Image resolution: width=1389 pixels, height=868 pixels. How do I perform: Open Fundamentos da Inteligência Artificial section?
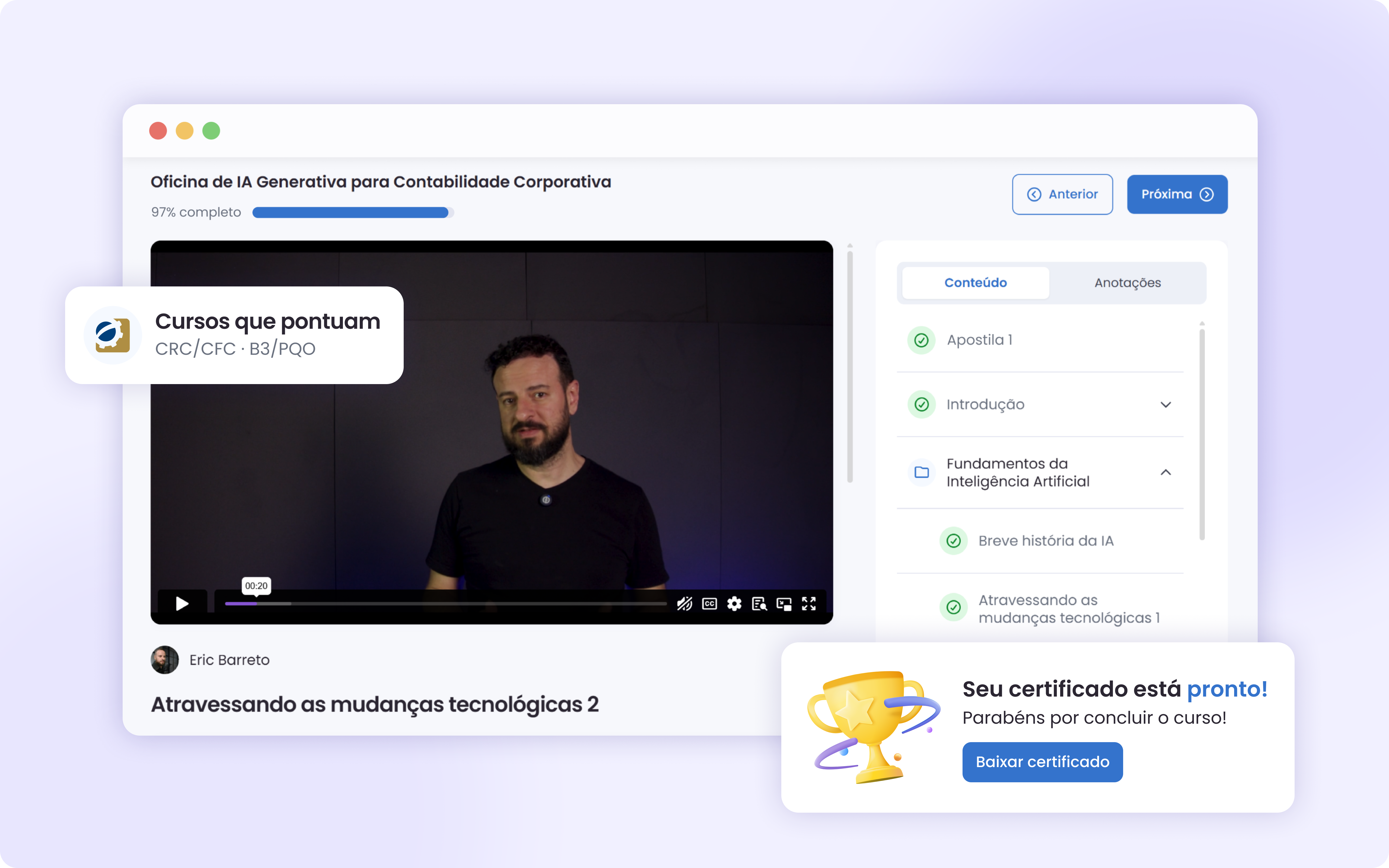1040,473
